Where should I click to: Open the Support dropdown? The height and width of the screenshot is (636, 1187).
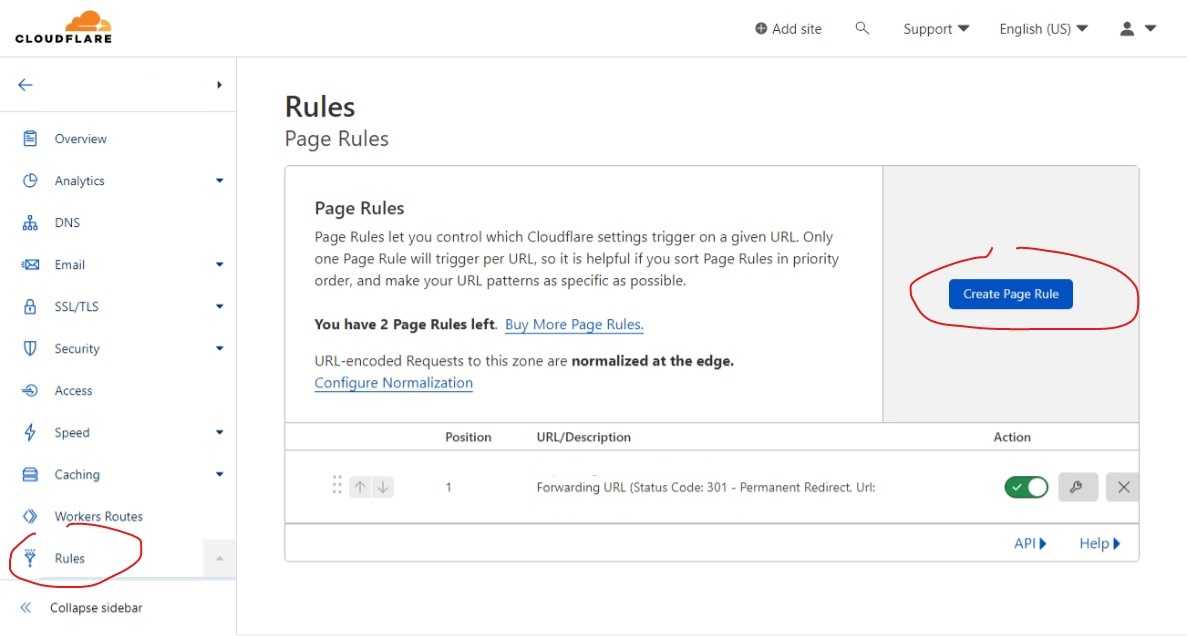click(936, 29)
